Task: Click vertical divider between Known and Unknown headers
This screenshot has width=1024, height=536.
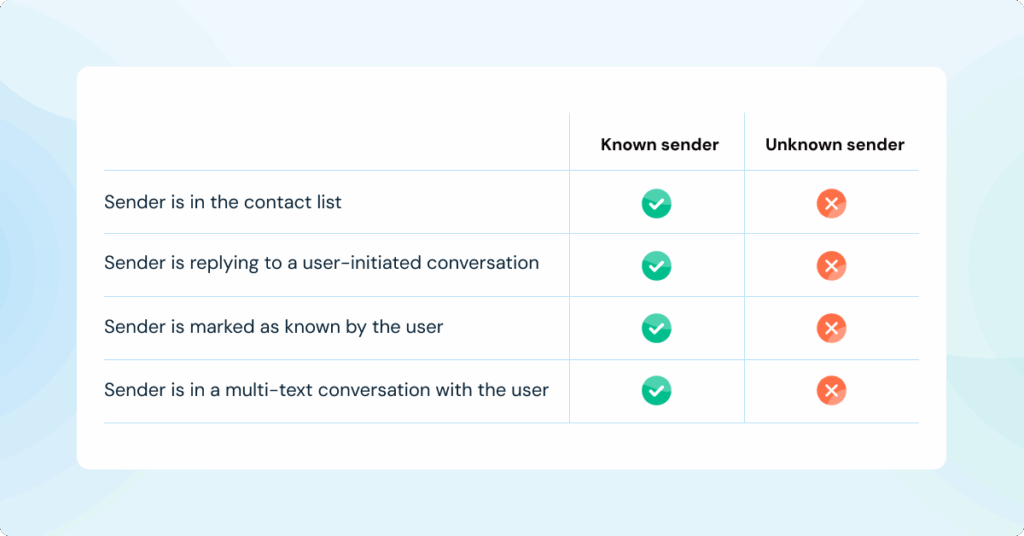Action: 744,143
